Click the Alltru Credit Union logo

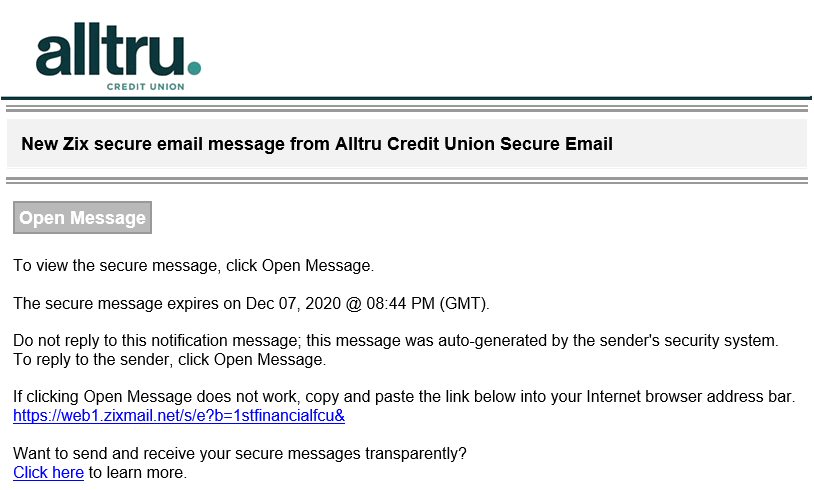coord(118,57)
